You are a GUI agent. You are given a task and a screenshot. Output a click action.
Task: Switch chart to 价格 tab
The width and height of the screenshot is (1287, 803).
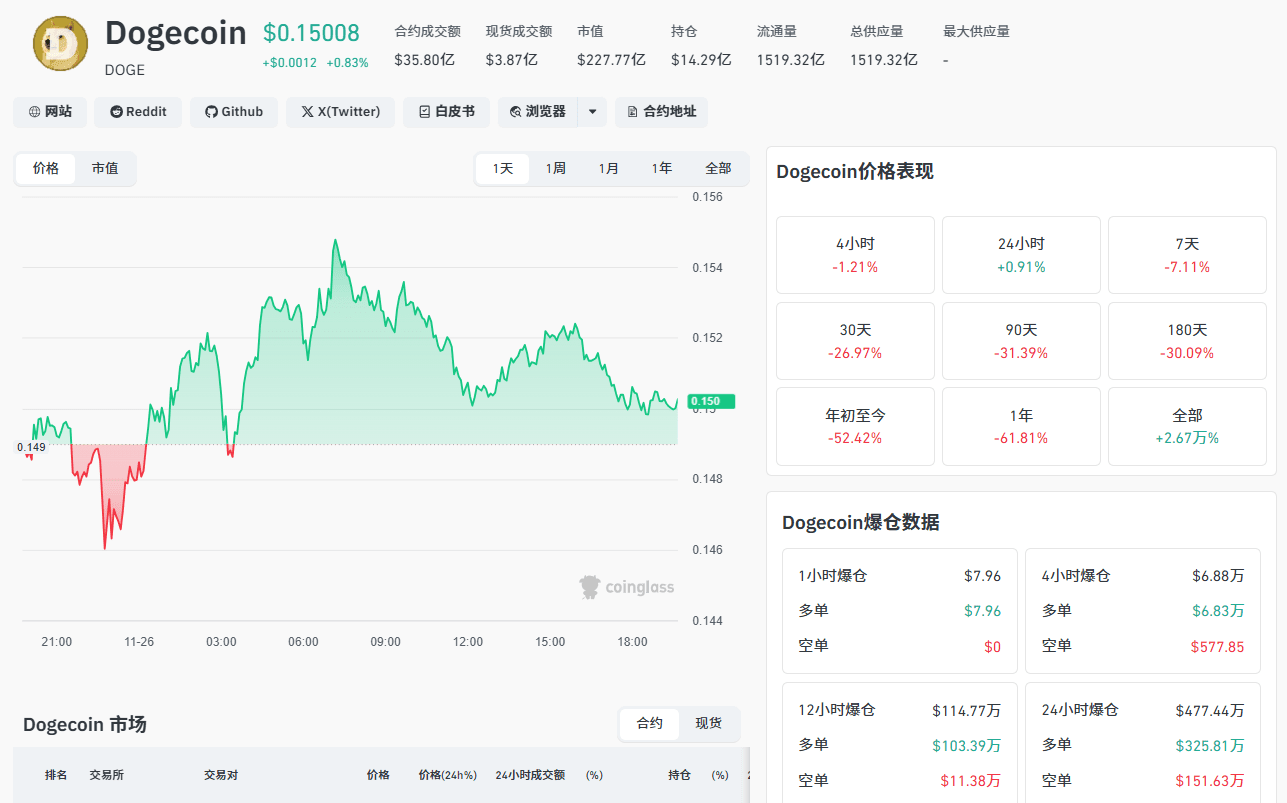pos(46,169)
